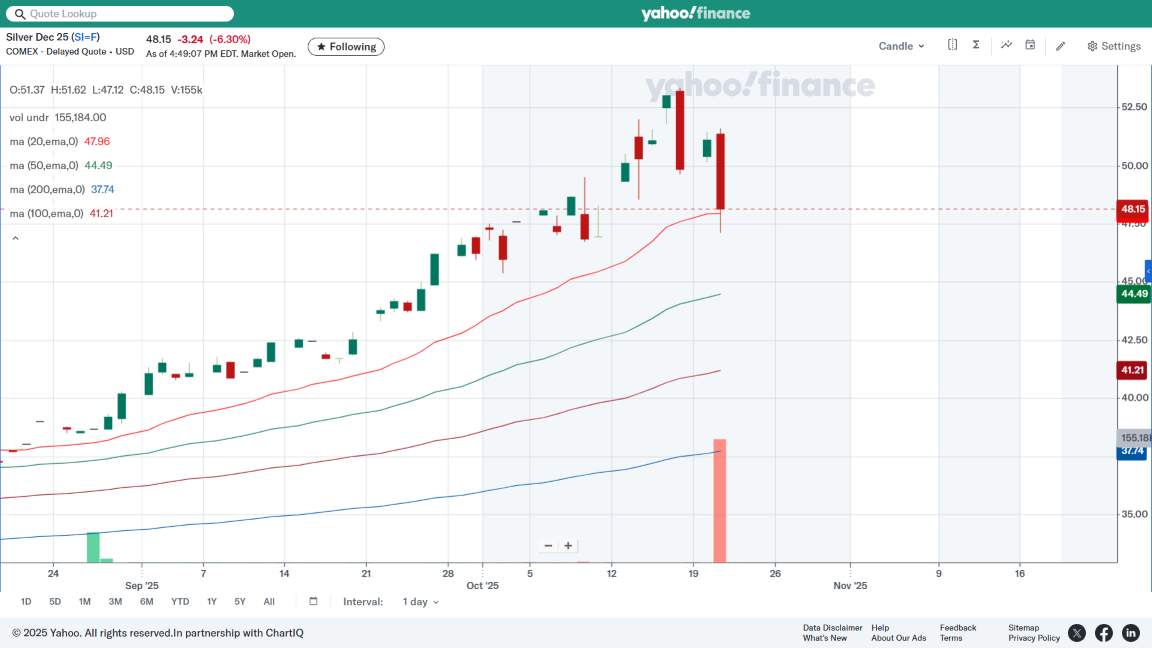1152x648 pixels.
Task: Click the events calendar icon in toolbar
Action: tap(1030, 45)
